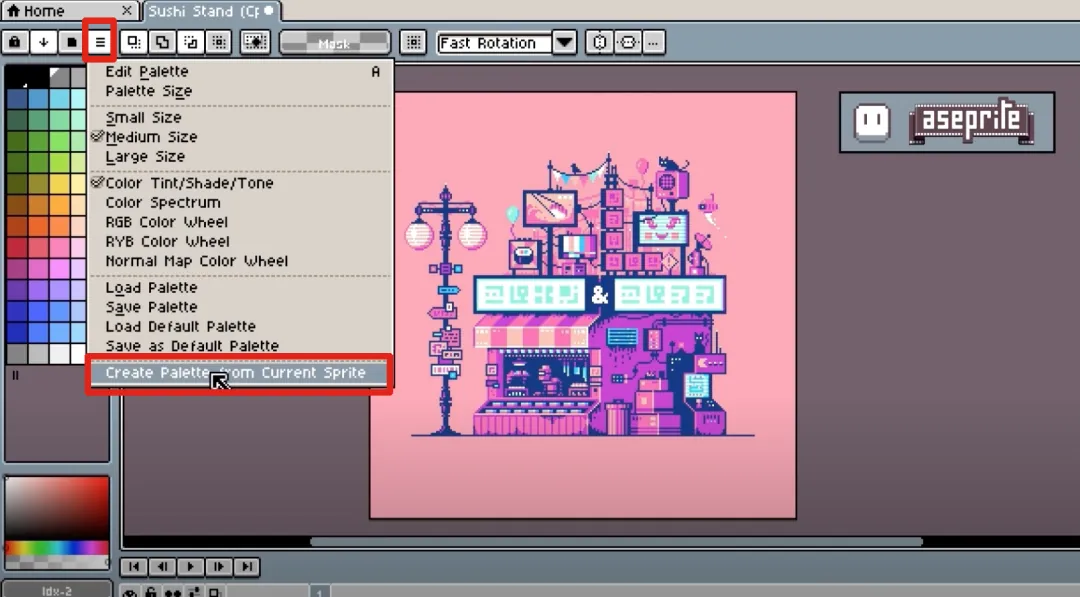This screenshot has width=1080, height=597.
Task: Jump to the last frame
Action: (247, 567)
